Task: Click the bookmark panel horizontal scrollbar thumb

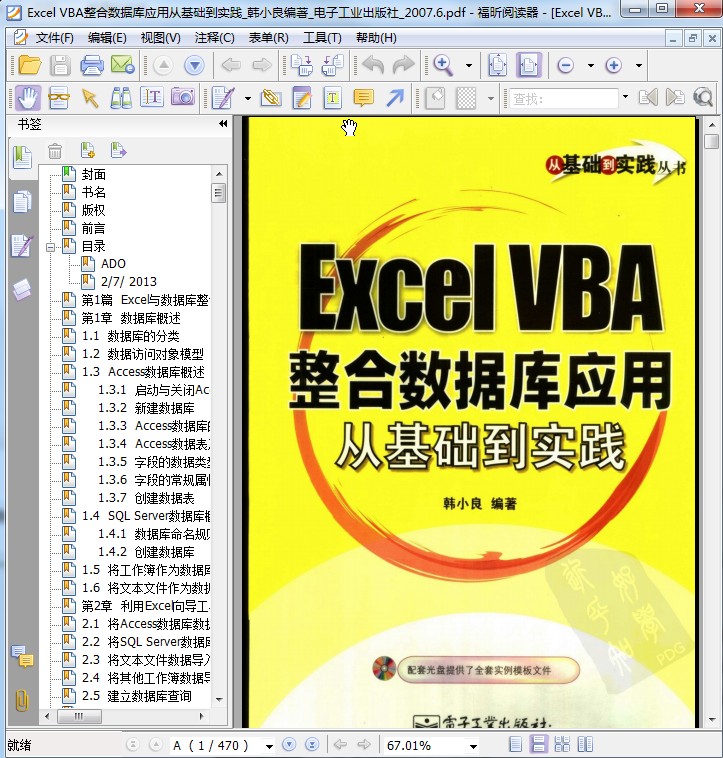Action: coord(79,716)
